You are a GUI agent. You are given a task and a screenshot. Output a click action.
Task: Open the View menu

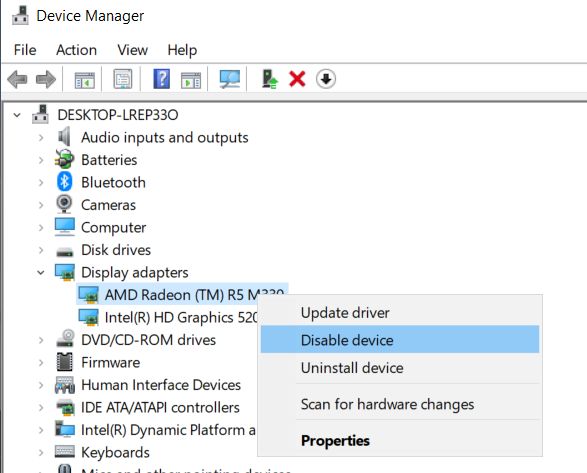click(133, 50)
